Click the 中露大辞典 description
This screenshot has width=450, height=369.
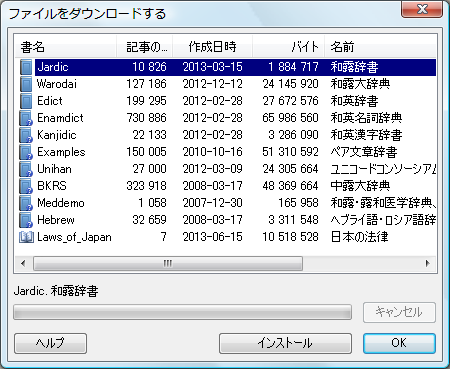360,186
